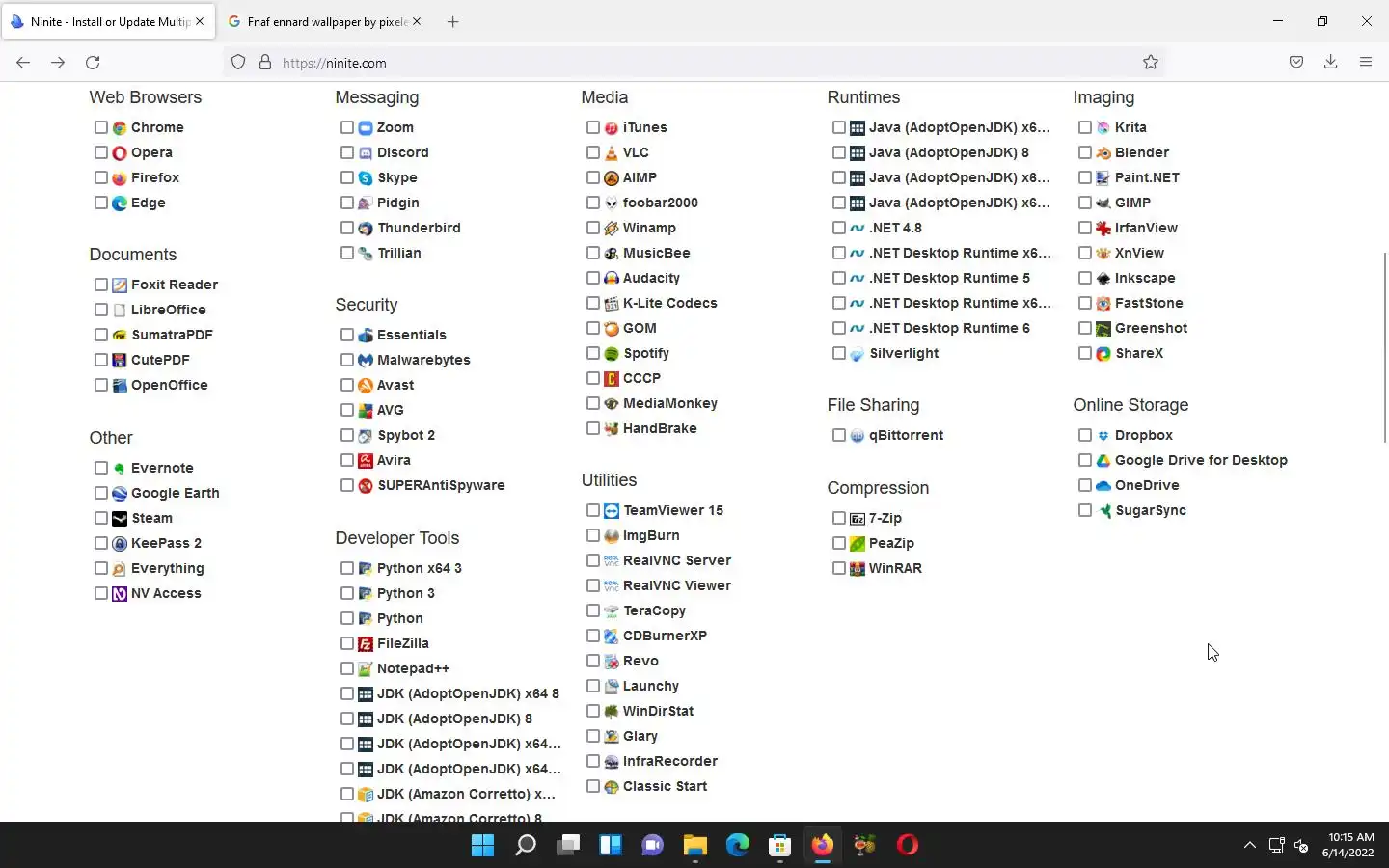
Task: Open the Windows Start menu
Action: tap(482, 846)
